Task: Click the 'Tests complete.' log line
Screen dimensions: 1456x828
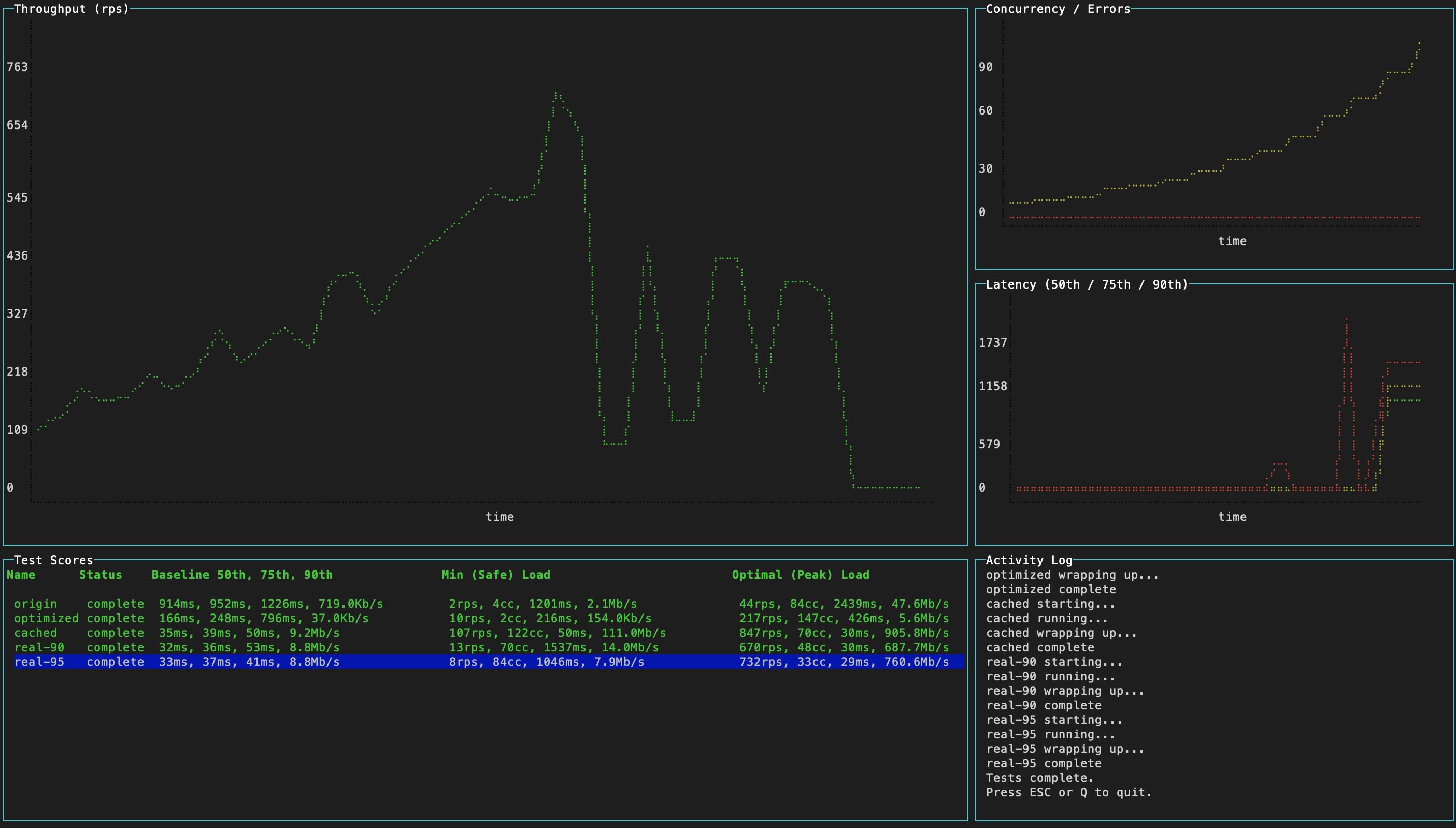Action: (x=1039, y=777)
